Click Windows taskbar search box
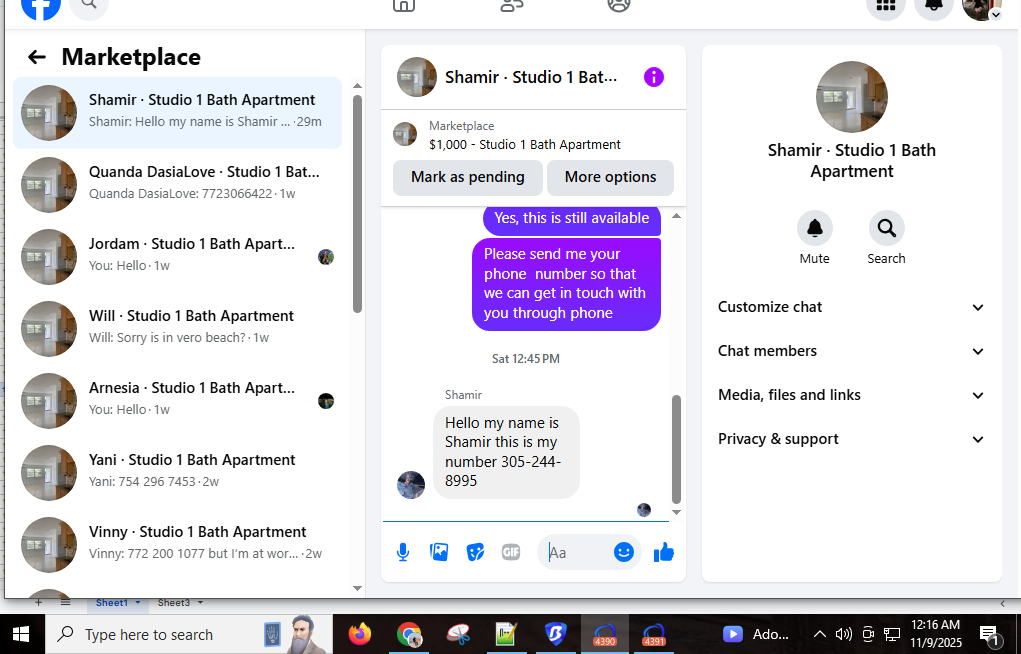The height and width of the screenshot is (654, 1021). [189, 634]
